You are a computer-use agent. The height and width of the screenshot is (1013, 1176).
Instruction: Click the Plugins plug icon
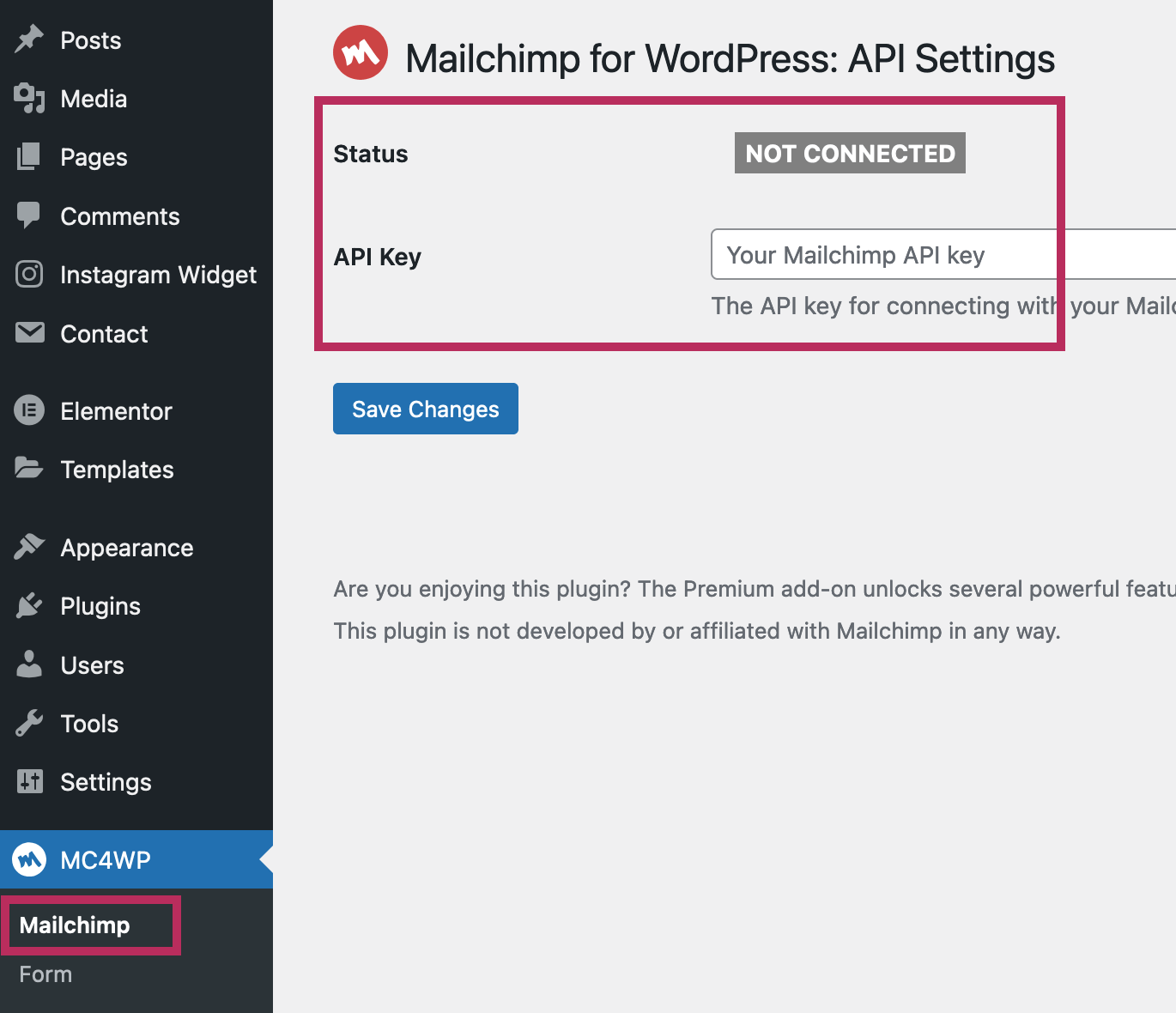click(29, 606)
